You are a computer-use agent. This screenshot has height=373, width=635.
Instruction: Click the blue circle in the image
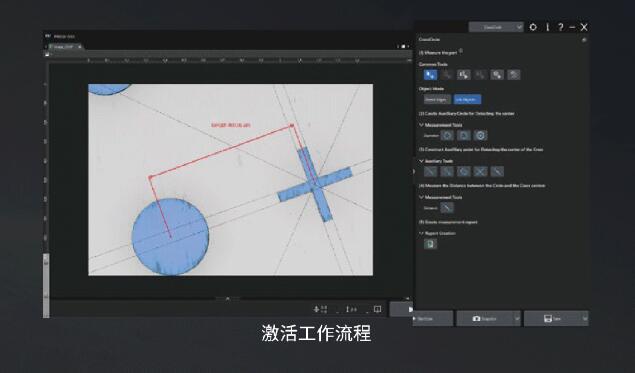pos(170,237)
